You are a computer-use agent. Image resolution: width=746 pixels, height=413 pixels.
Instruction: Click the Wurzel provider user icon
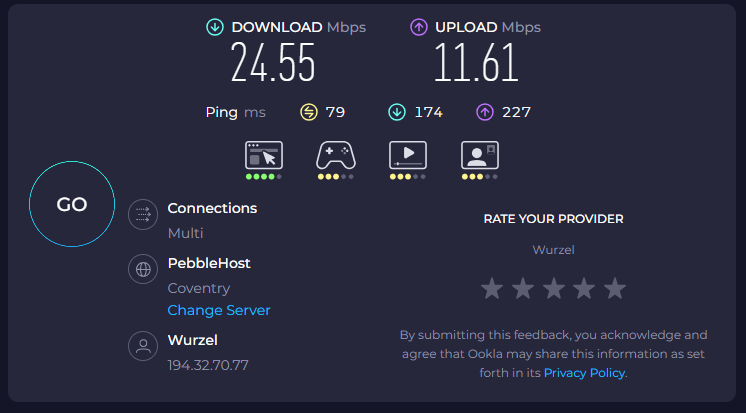(143, 346)
